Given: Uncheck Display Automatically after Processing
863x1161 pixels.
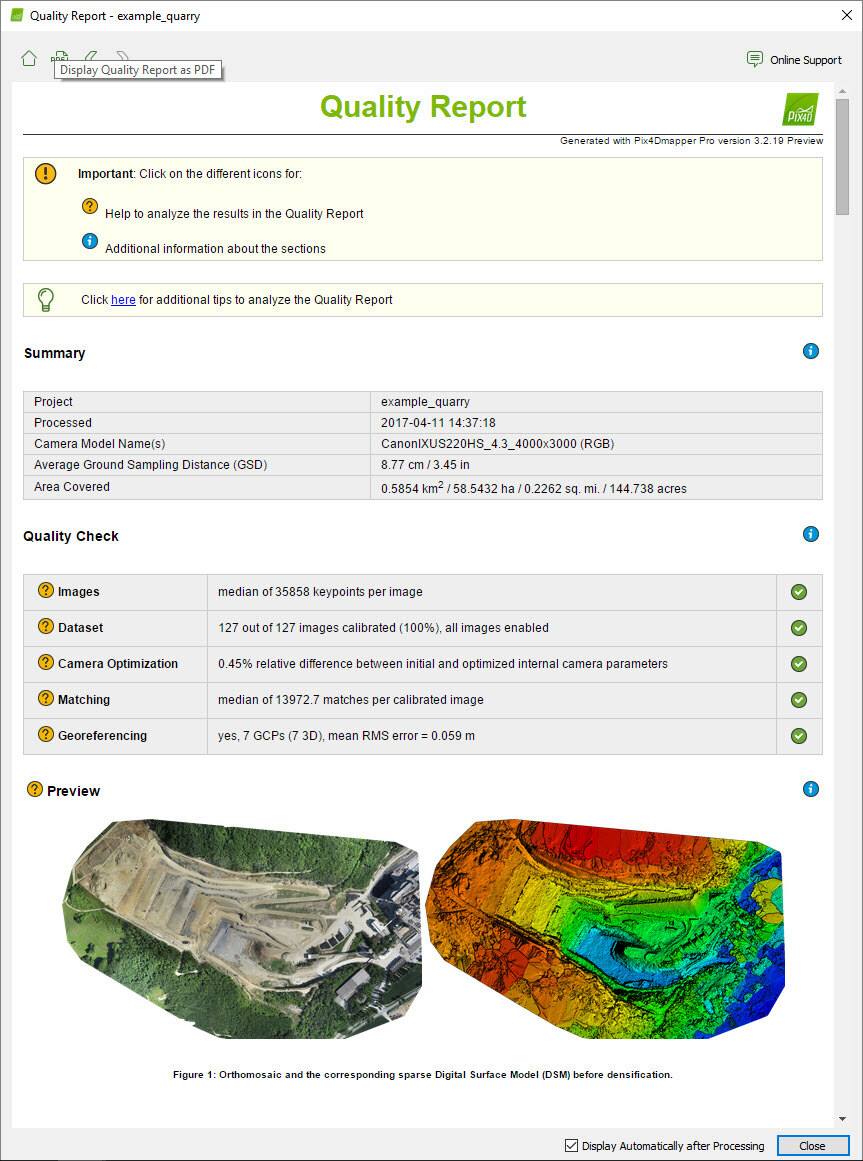Looking at the screenshot, I should click(x=572, y=1146).
